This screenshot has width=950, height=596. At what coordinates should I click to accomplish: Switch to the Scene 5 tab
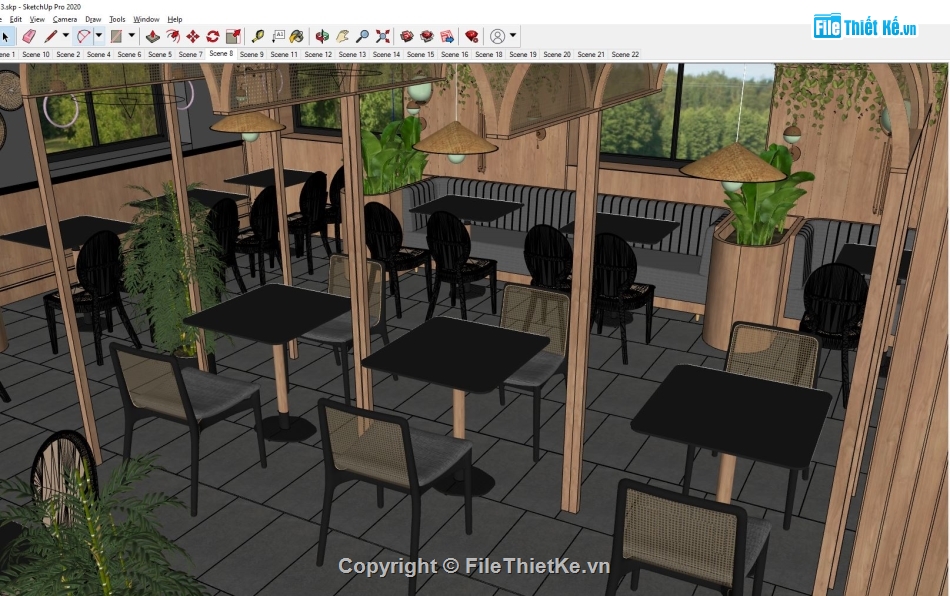tap(160, 55)
